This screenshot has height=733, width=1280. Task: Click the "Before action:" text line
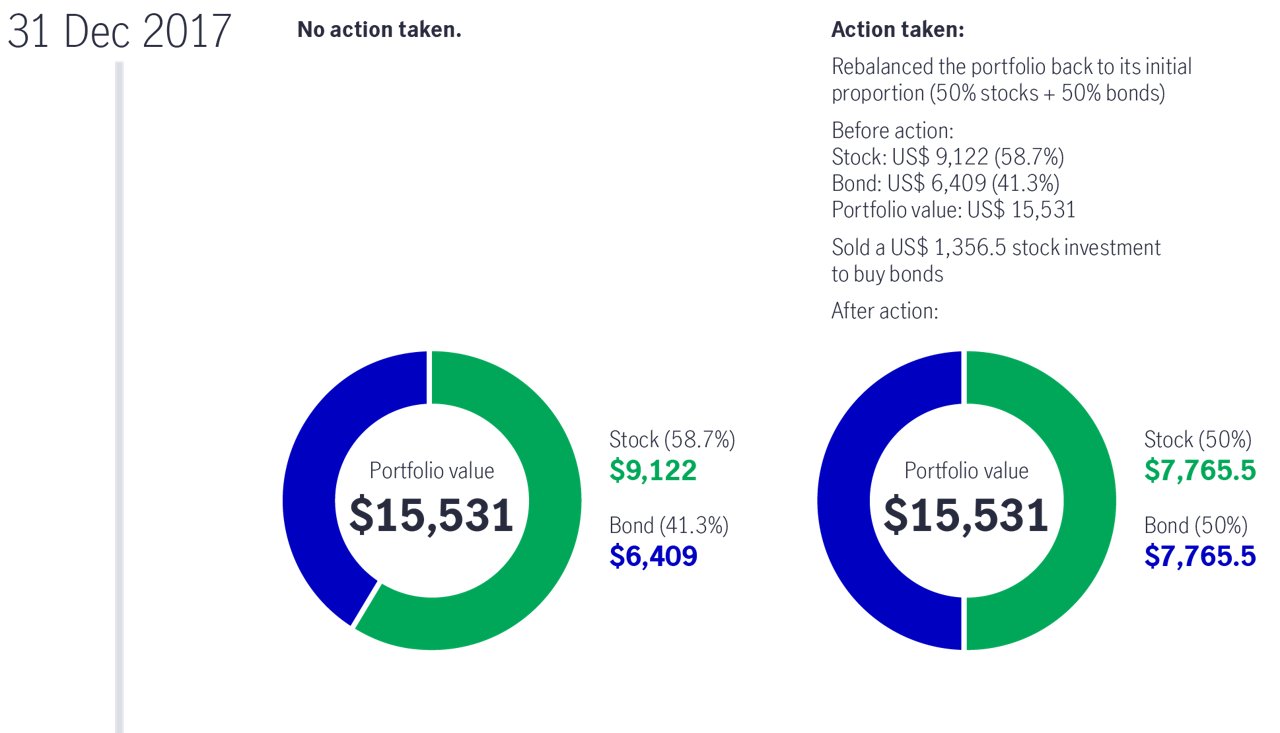[892, 131]
